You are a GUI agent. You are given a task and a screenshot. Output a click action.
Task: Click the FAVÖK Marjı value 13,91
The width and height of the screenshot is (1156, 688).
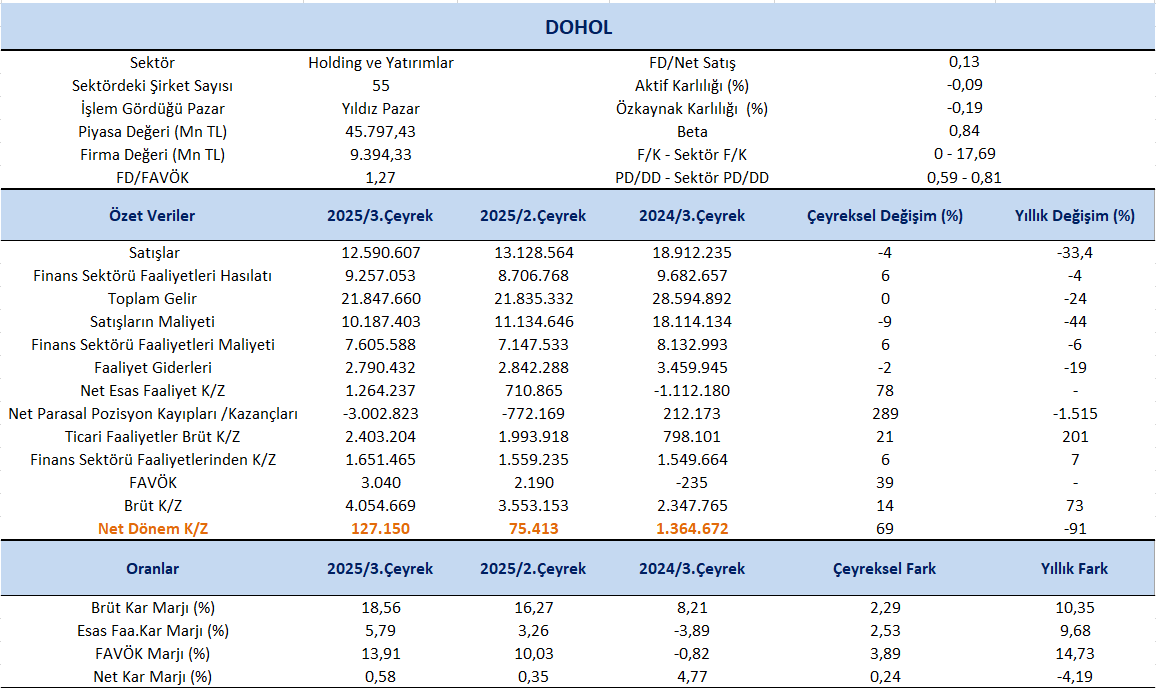tap(380, 654)
